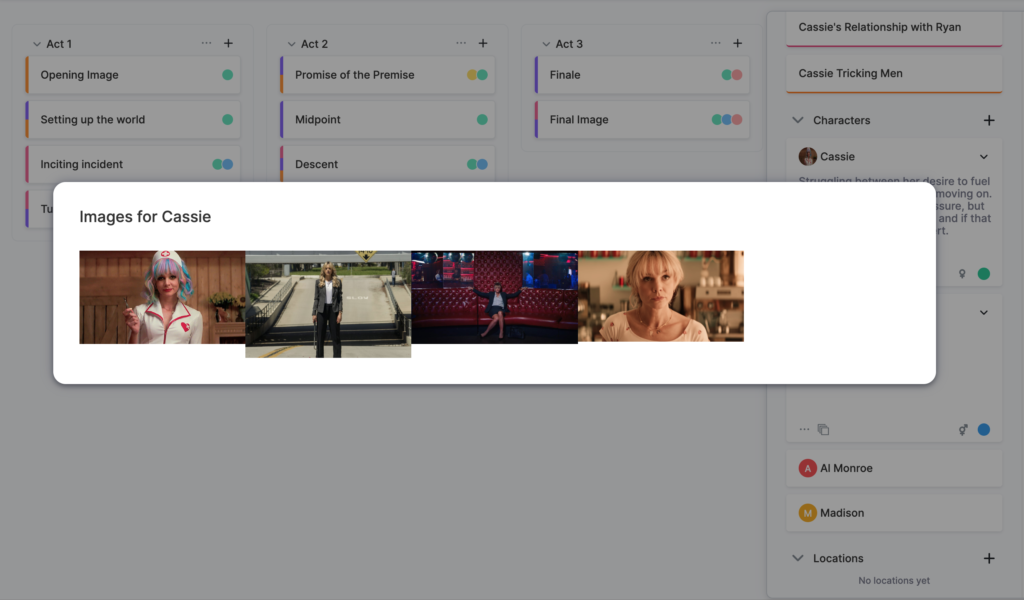Click the gender icon beside the blue dot
Viewport: 1024px width, 600px height.
coord(963,430)
